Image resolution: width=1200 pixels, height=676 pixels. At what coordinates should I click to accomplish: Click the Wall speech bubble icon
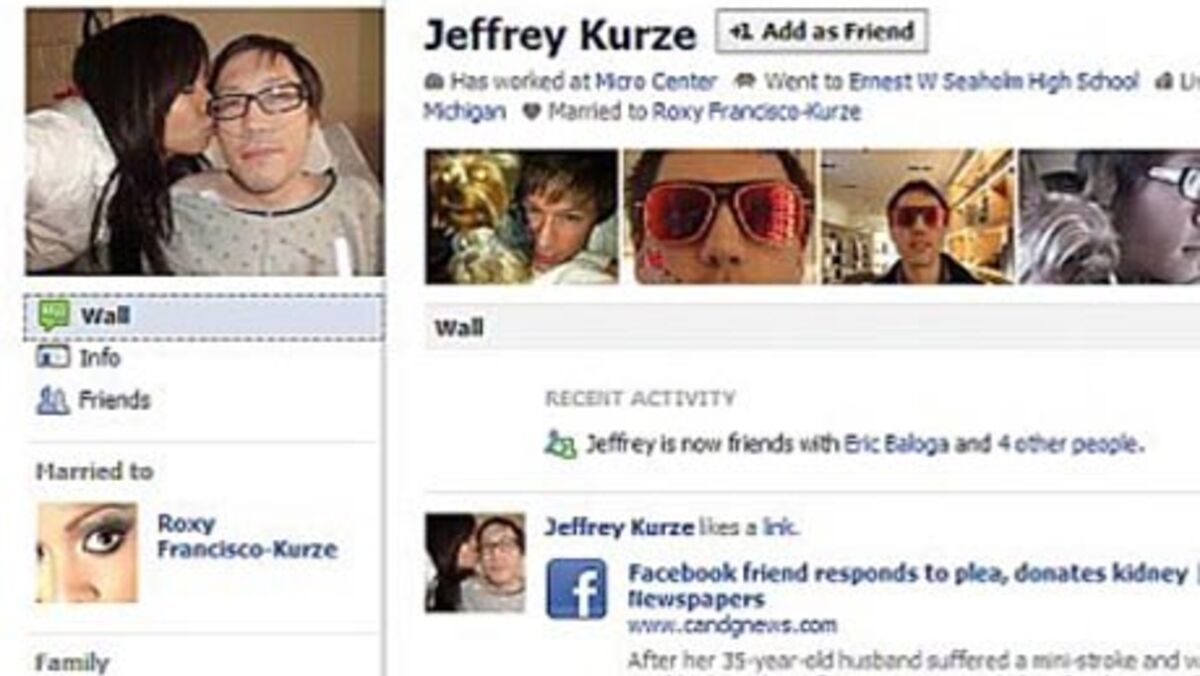[x=53, y=316]
